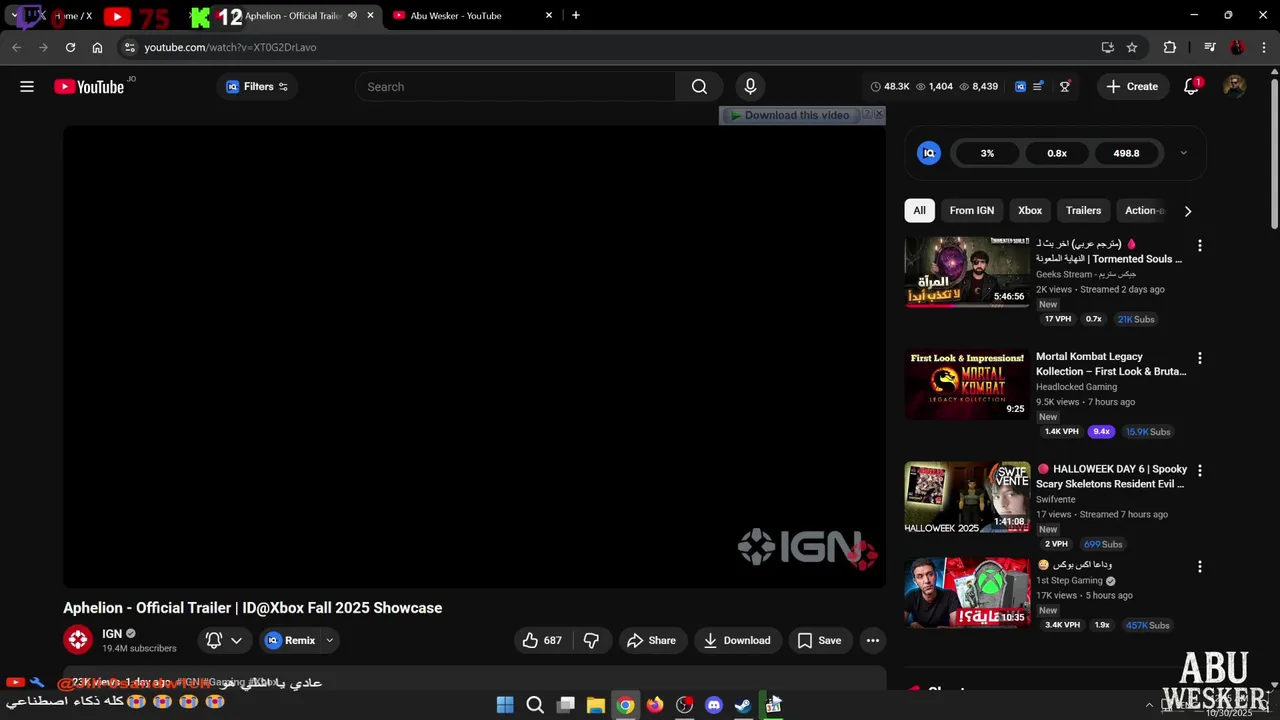The image size is (1280, 720).
Task: Click the vidIQ logo icon in stats bar
Action: tap(1020, 87)
